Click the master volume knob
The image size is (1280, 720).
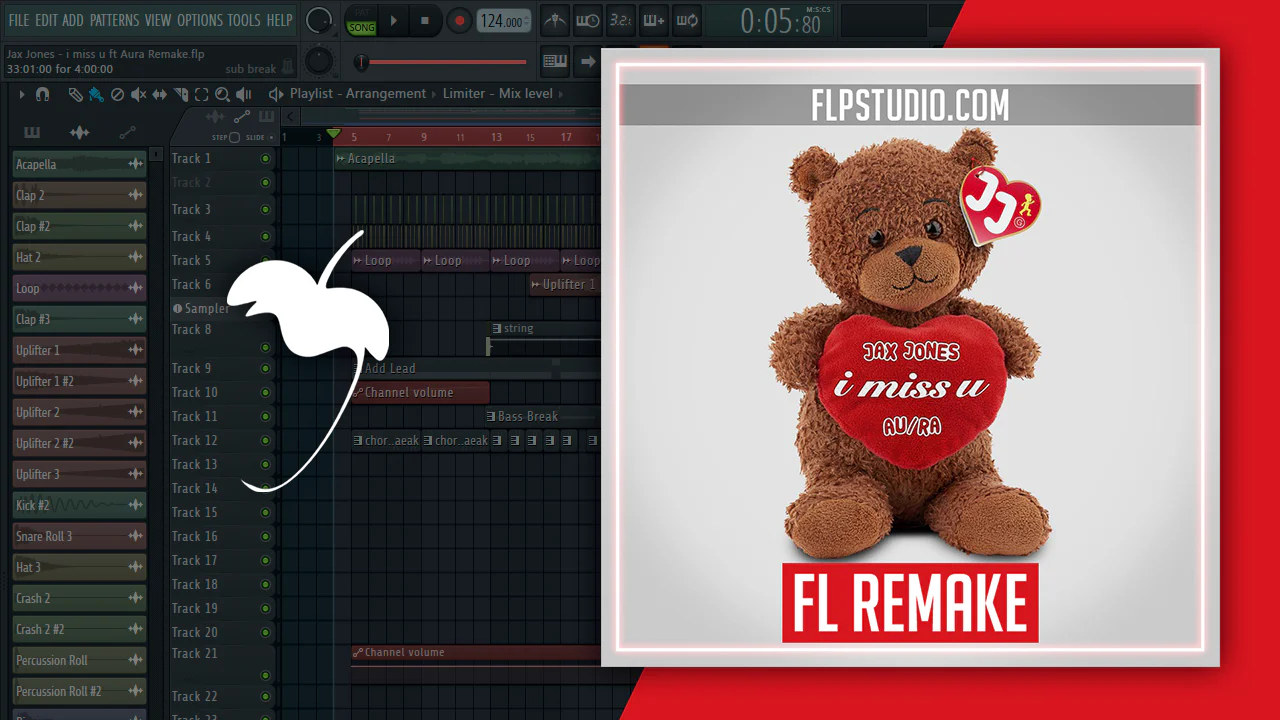coord(318,20)
